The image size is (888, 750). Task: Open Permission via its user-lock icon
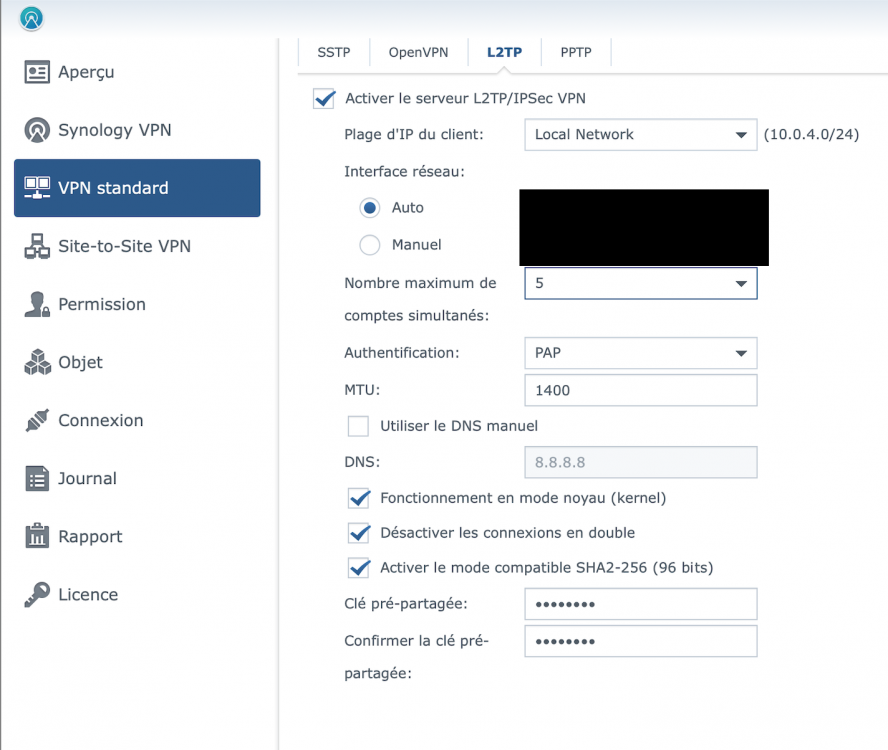[x=37, y=304]
